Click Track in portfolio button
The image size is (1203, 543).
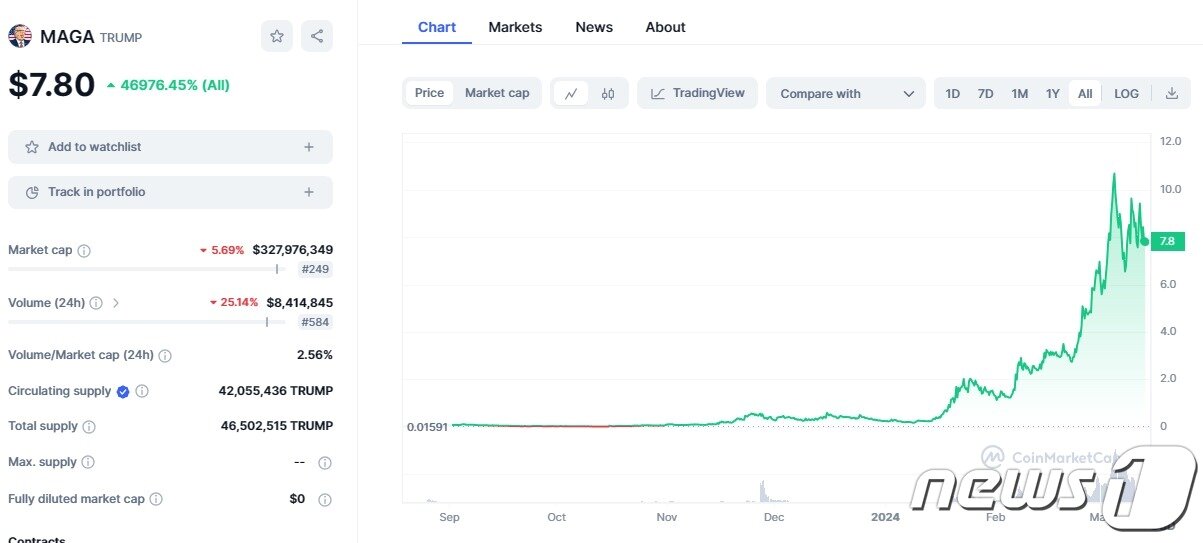tap(170, 192)
